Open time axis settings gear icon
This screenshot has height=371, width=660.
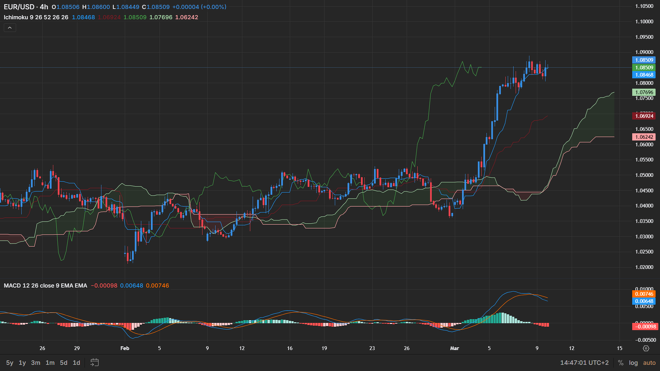646,348
